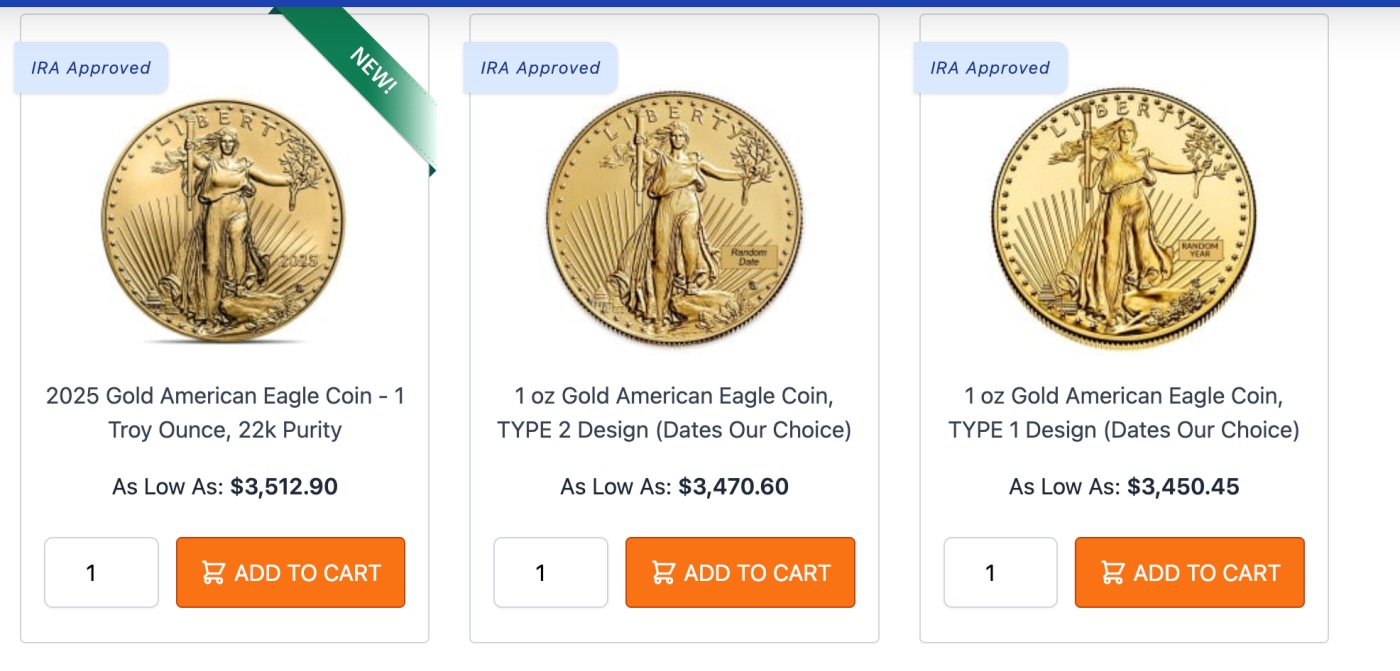
Task: Add the TYPE 1 Design Eagle to cart
Action: [x=1189, y=572]
